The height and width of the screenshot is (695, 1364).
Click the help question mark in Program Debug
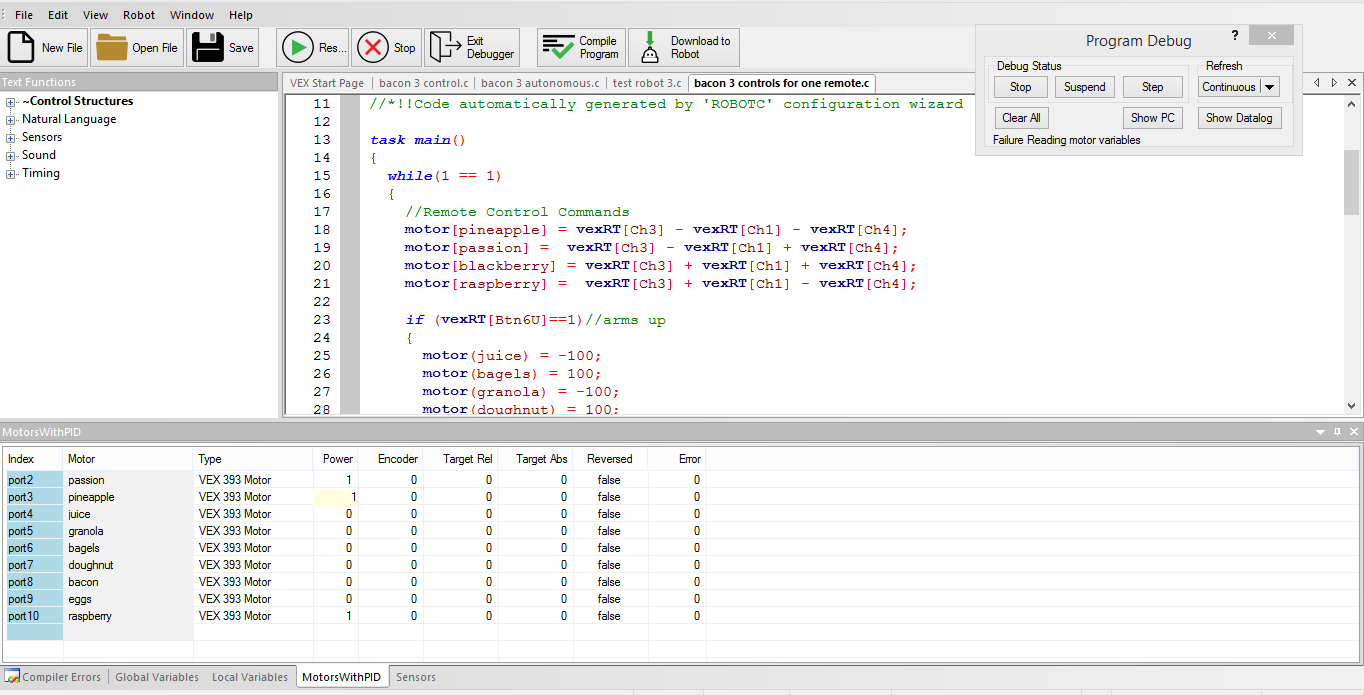[x=1235, y=35]
